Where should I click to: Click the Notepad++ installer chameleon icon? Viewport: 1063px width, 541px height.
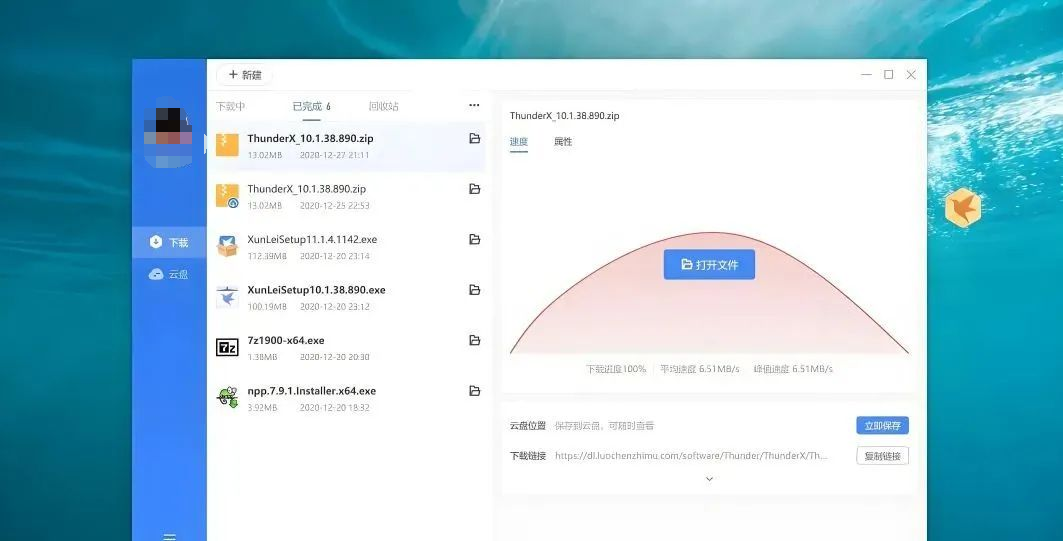tap(227, 397)
